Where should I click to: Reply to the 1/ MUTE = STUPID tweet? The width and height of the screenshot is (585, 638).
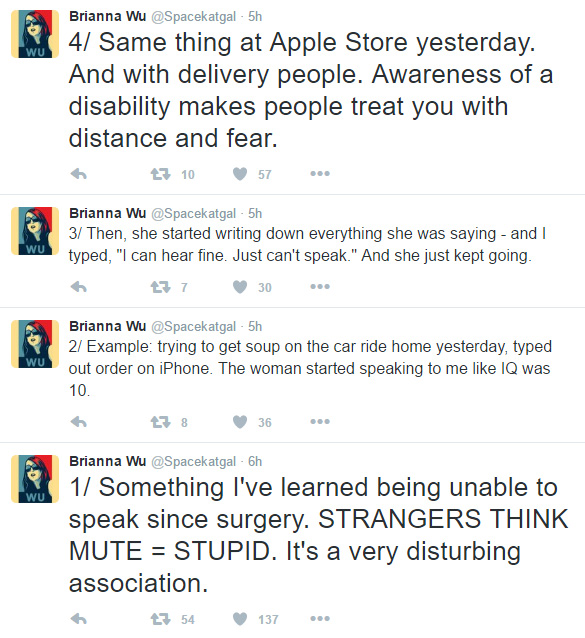tap(79, 619)
